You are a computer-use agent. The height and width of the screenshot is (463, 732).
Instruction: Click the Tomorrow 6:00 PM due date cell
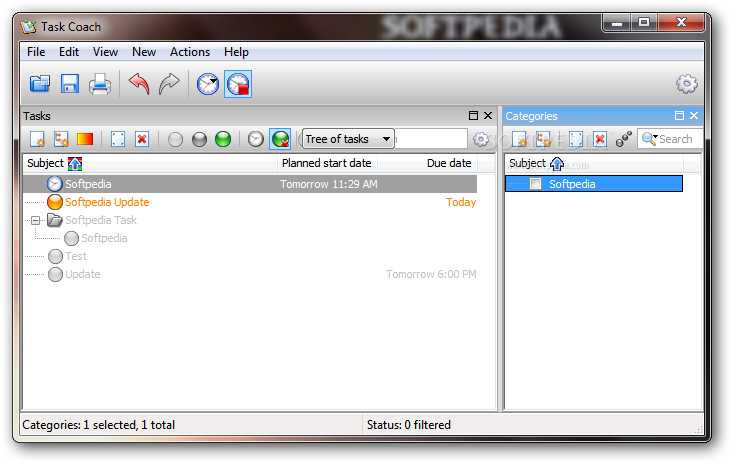[x=431, y=274]
